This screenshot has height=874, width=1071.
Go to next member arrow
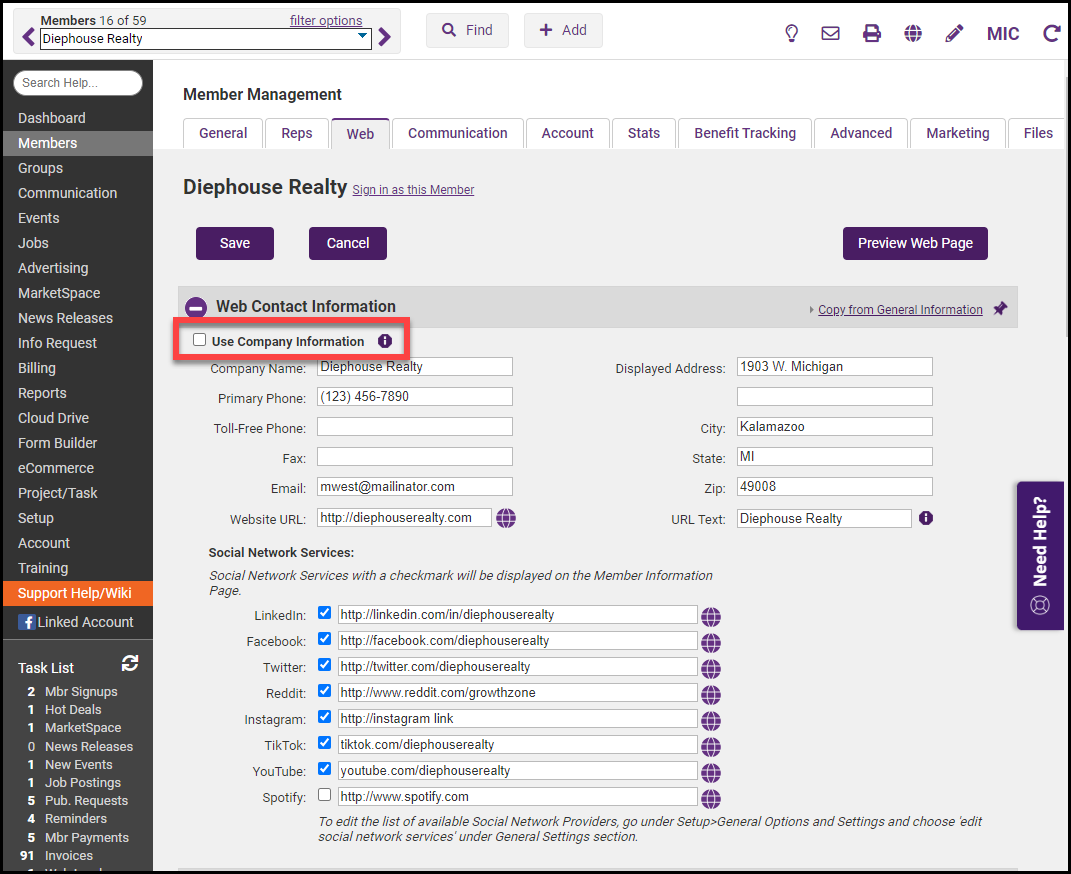(x=385, y=38)
